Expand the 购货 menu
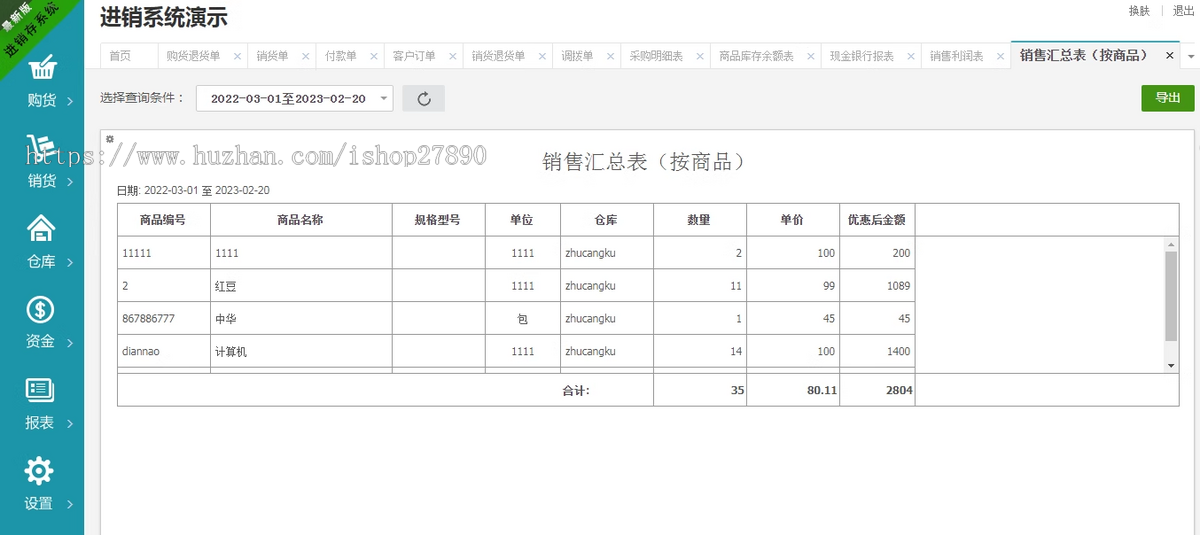1200x535 pixels. tap(71, 101)
